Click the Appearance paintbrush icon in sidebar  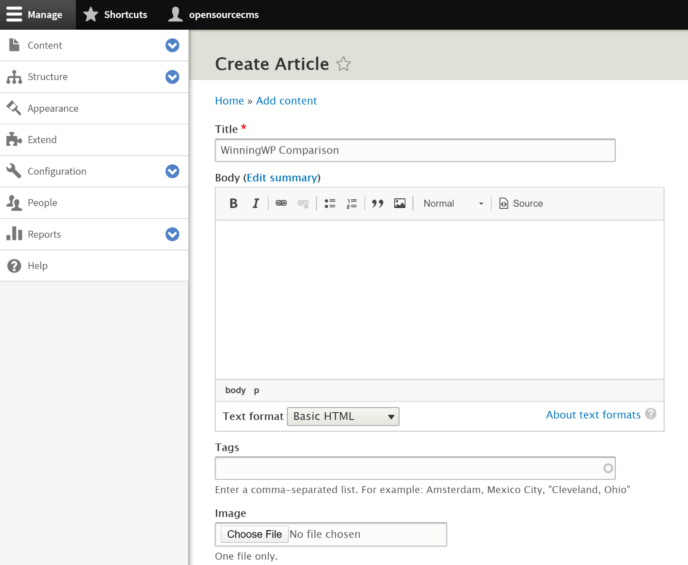point(14,108)
